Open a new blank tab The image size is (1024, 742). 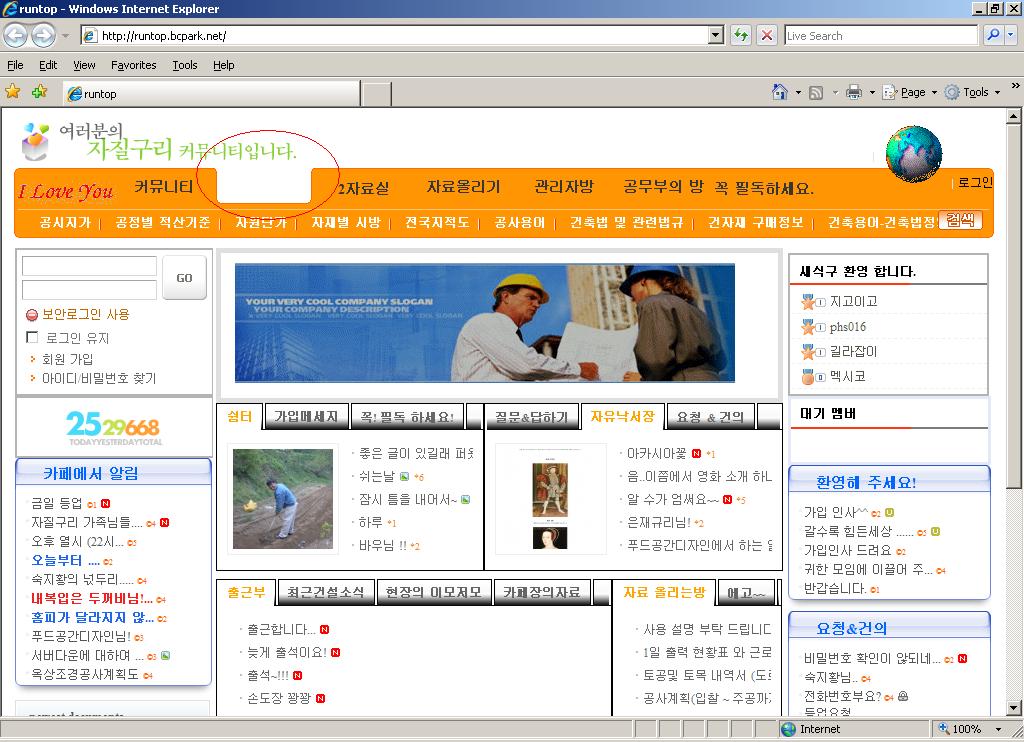[x=377, y=94]
